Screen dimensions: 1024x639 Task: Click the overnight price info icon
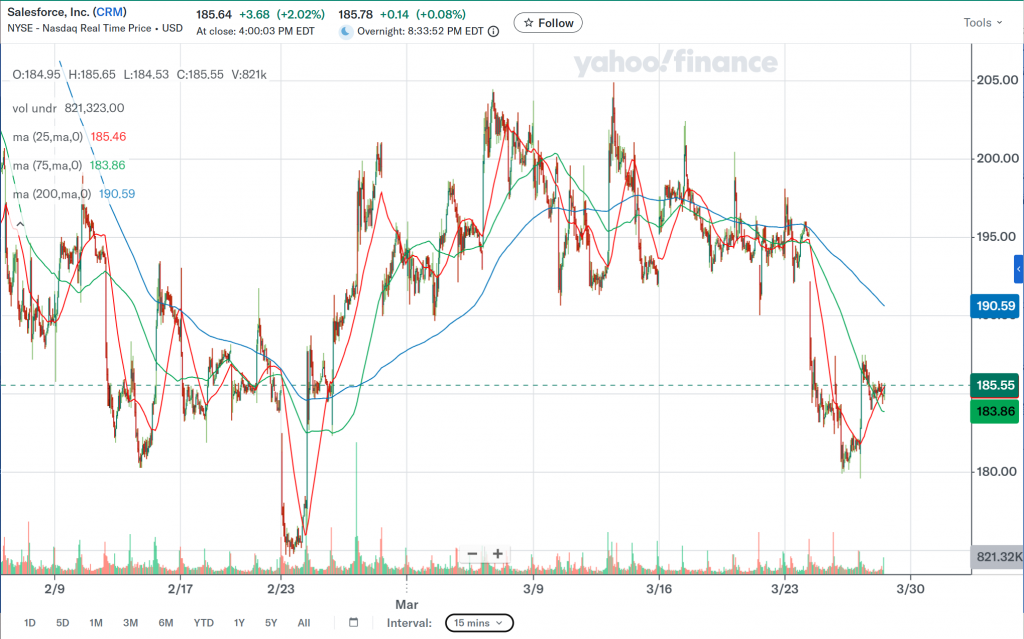[x=493, y=31]
